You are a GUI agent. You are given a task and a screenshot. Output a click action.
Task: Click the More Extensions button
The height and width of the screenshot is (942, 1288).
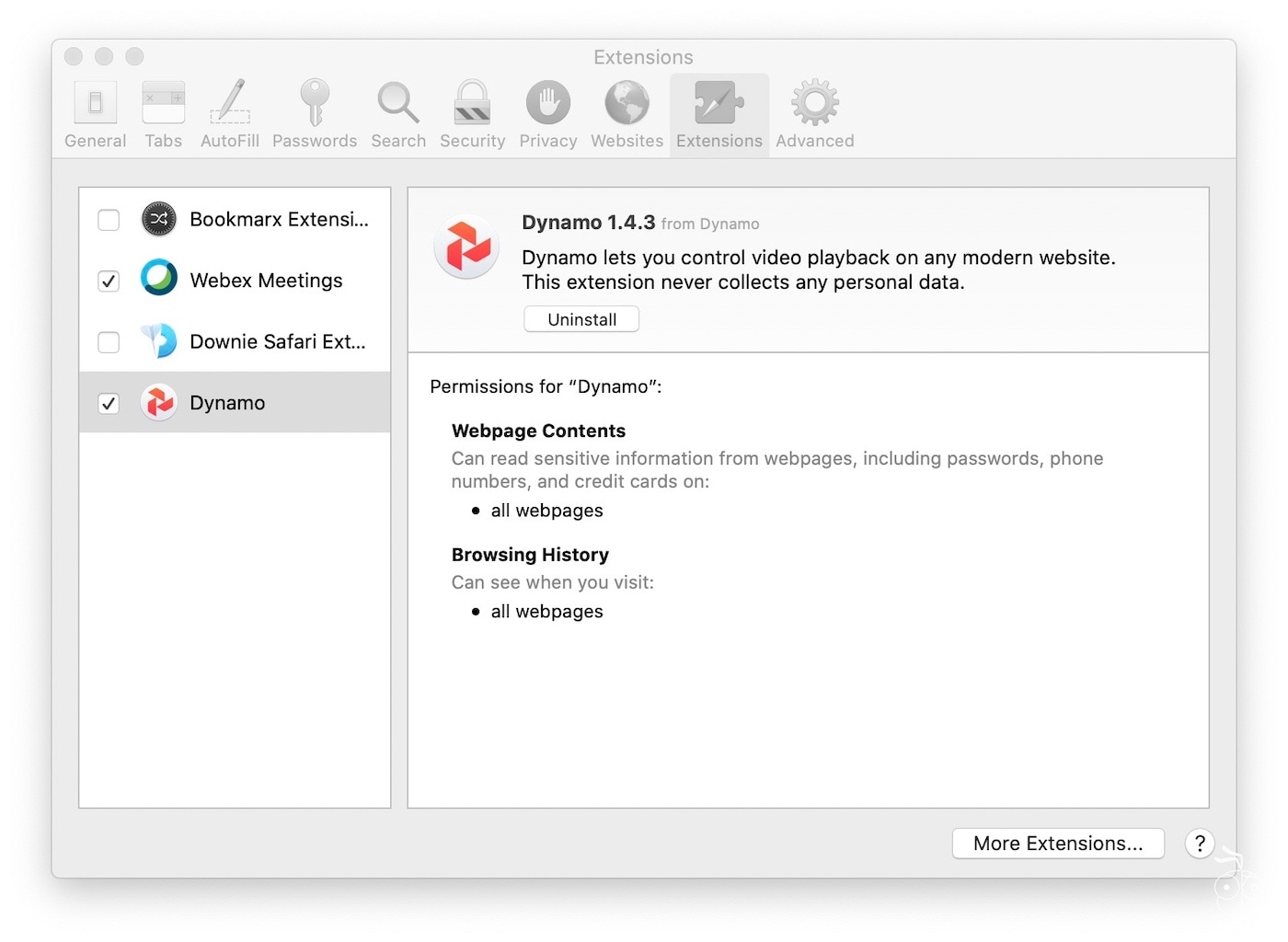coord(1058,844)
